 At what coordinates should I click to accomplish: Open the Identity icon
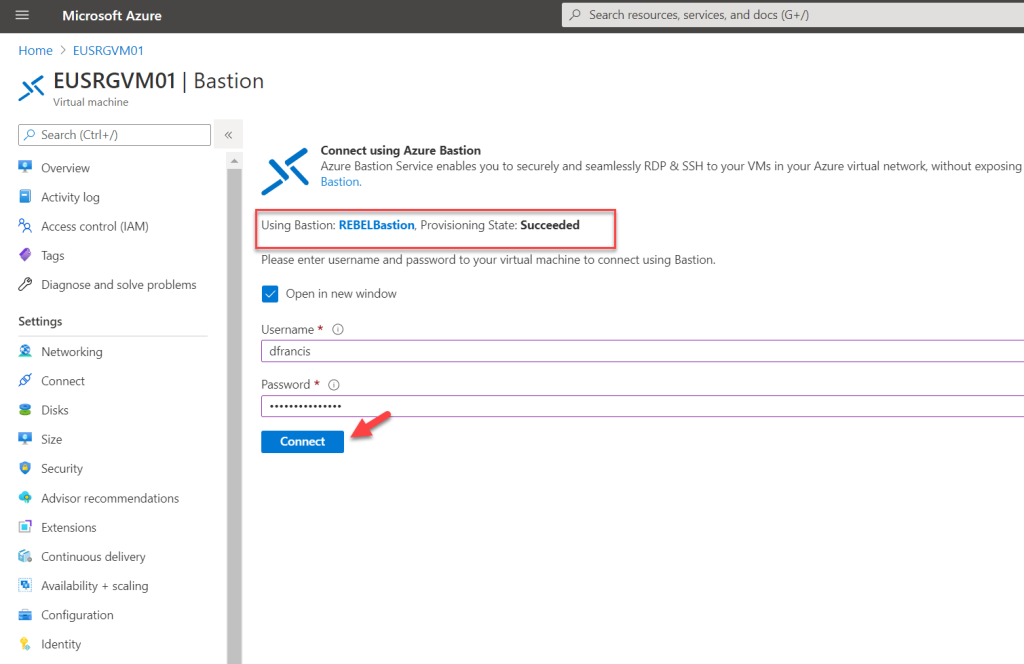click(24, 644)
